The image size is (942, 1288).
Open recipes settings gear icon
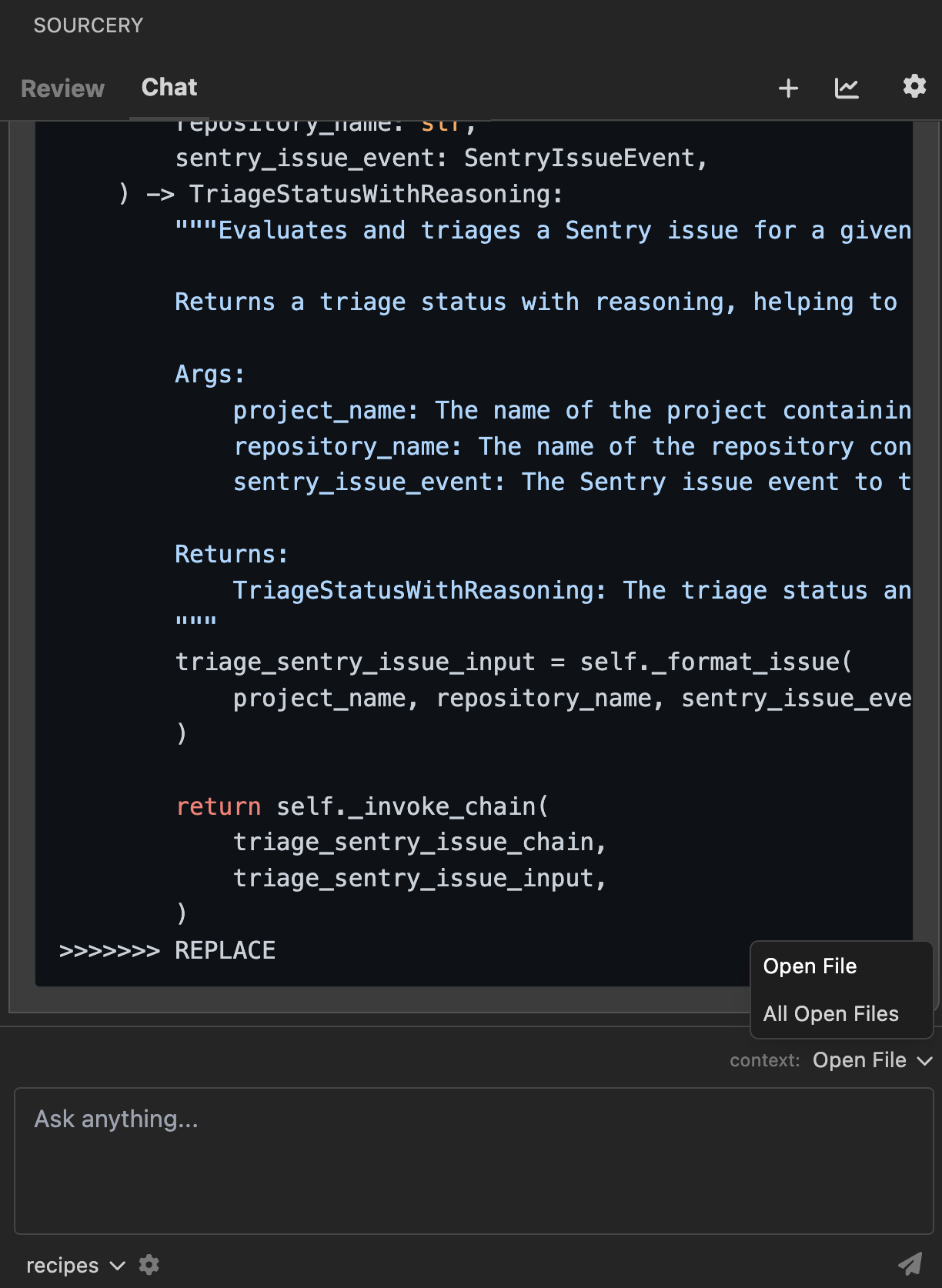[149, 1265]
